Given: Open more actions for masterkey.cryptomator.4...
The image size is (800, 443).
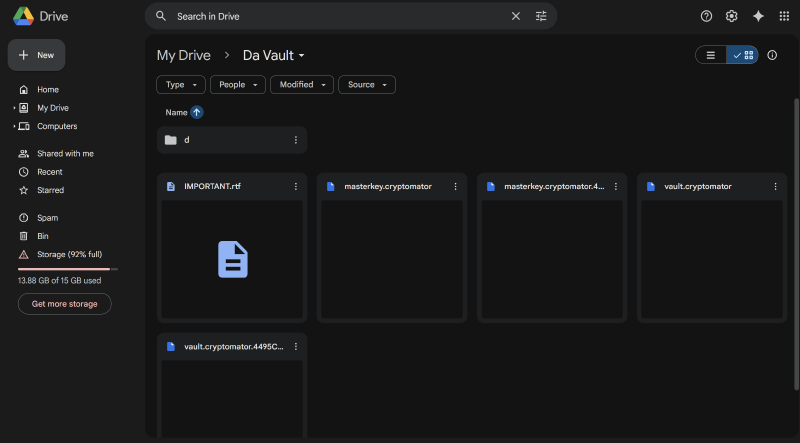Looking at the screenshot, I should pos(616,187).
